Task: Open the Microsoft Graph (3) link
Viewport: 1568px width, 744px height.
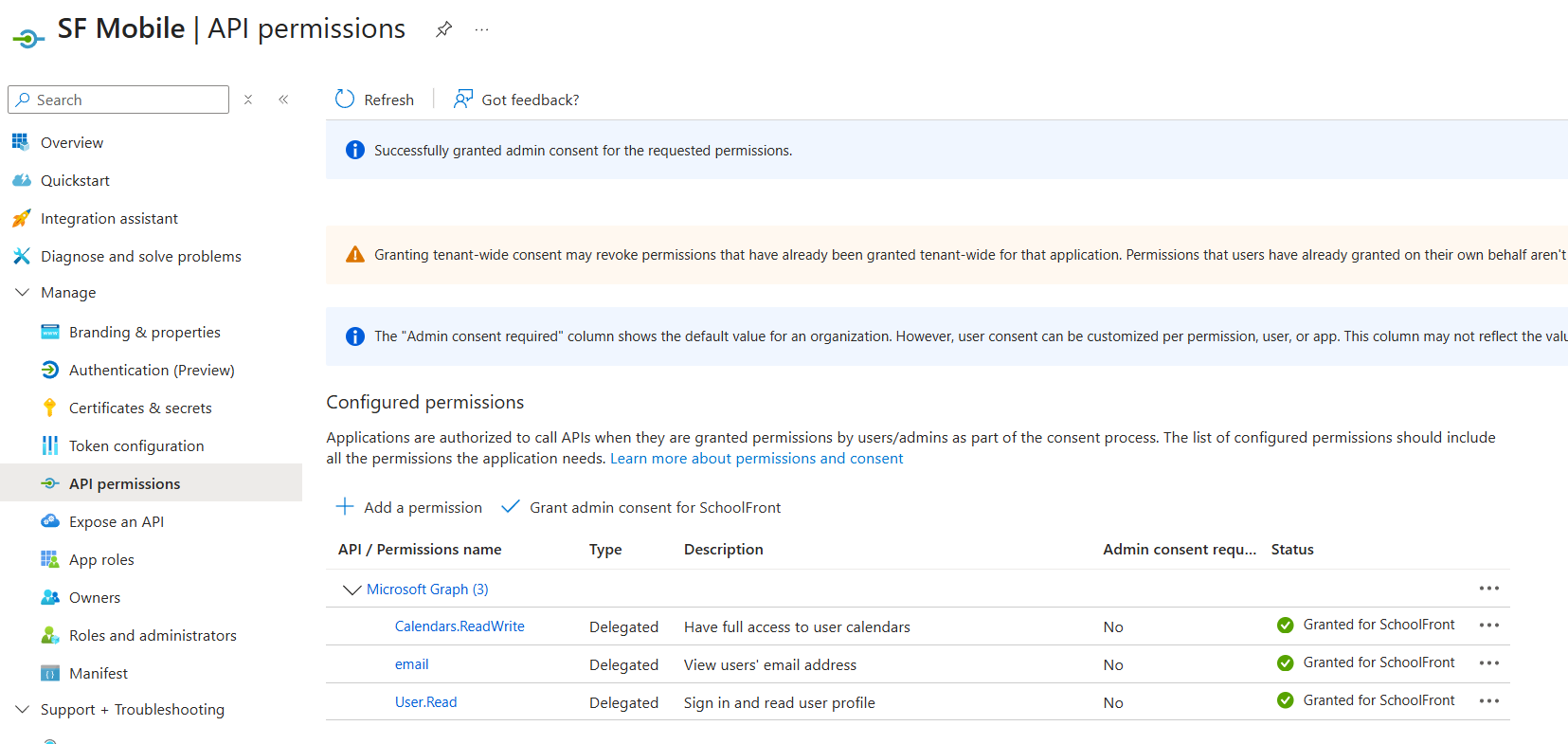Action: point(427,590)
